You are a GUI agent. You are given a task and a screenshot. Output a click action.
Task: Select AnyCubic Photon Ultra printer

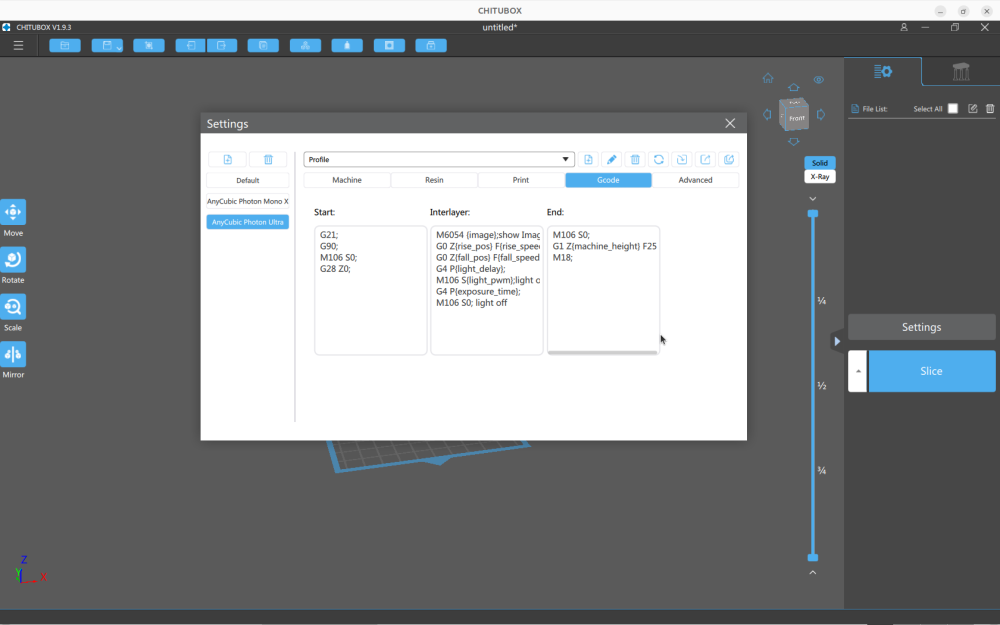click(247, 222)
